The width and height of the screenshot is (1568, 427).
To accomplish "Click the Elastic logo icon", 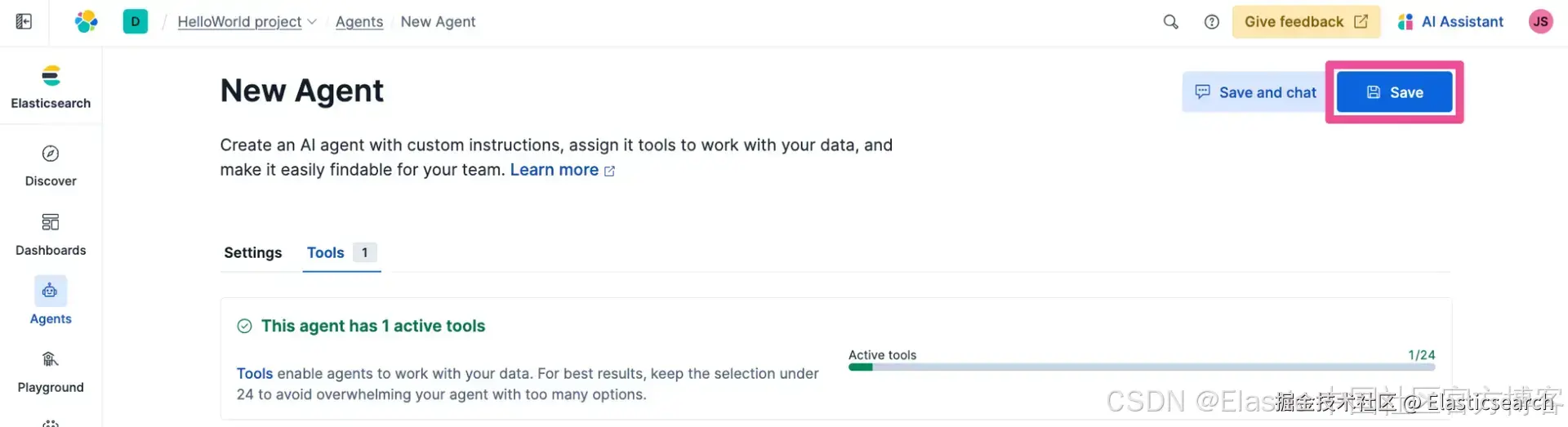I will pyautogui.click(x=86, y=21).
